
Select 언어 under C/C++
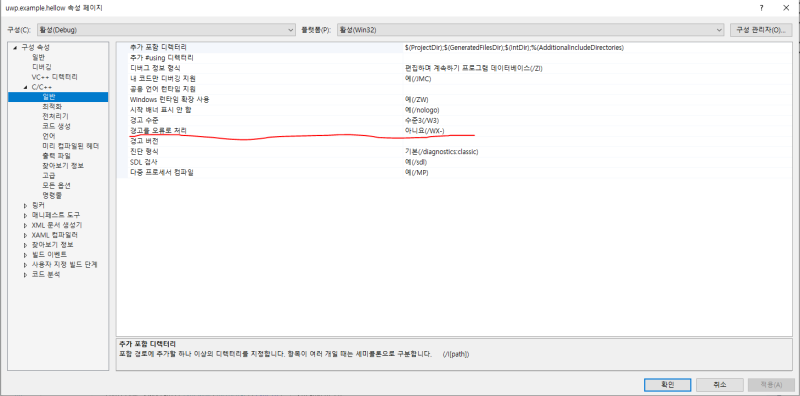[48, 136]
